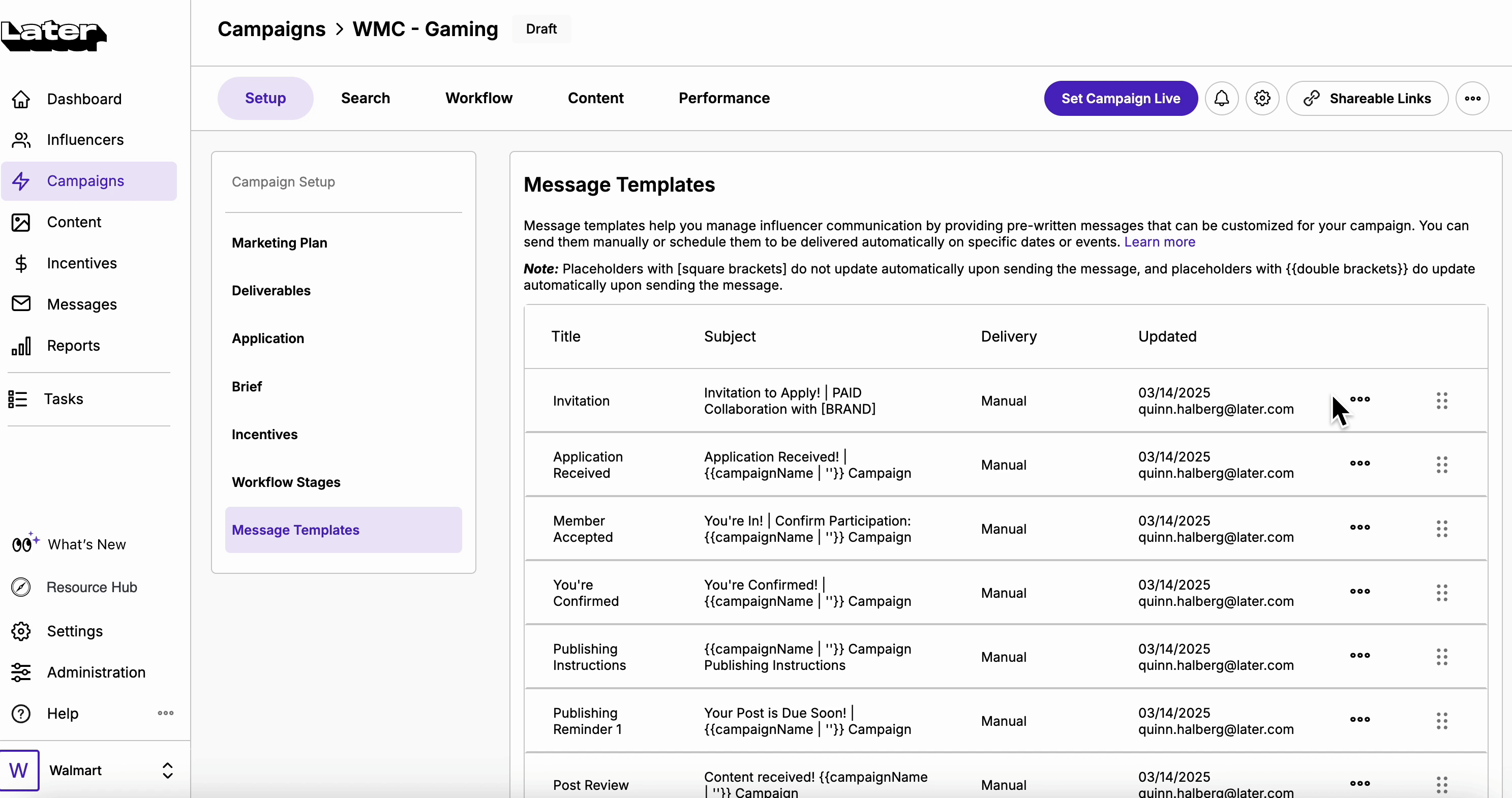Open the Reports bar chart icon
Viewport: 1512px width, 798px height.
pos(21,346)
